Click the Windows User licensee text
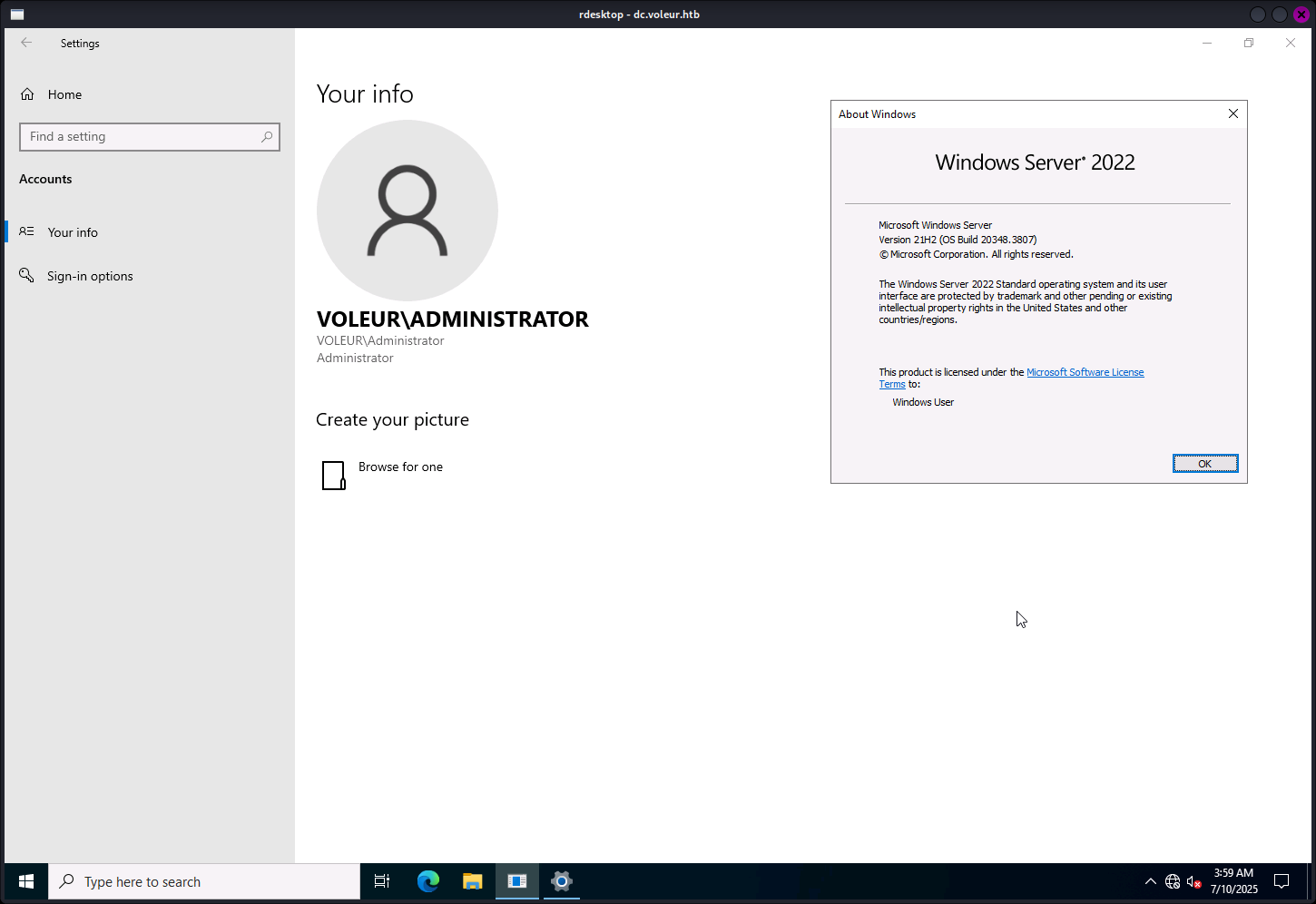 [x=923, y=402]
